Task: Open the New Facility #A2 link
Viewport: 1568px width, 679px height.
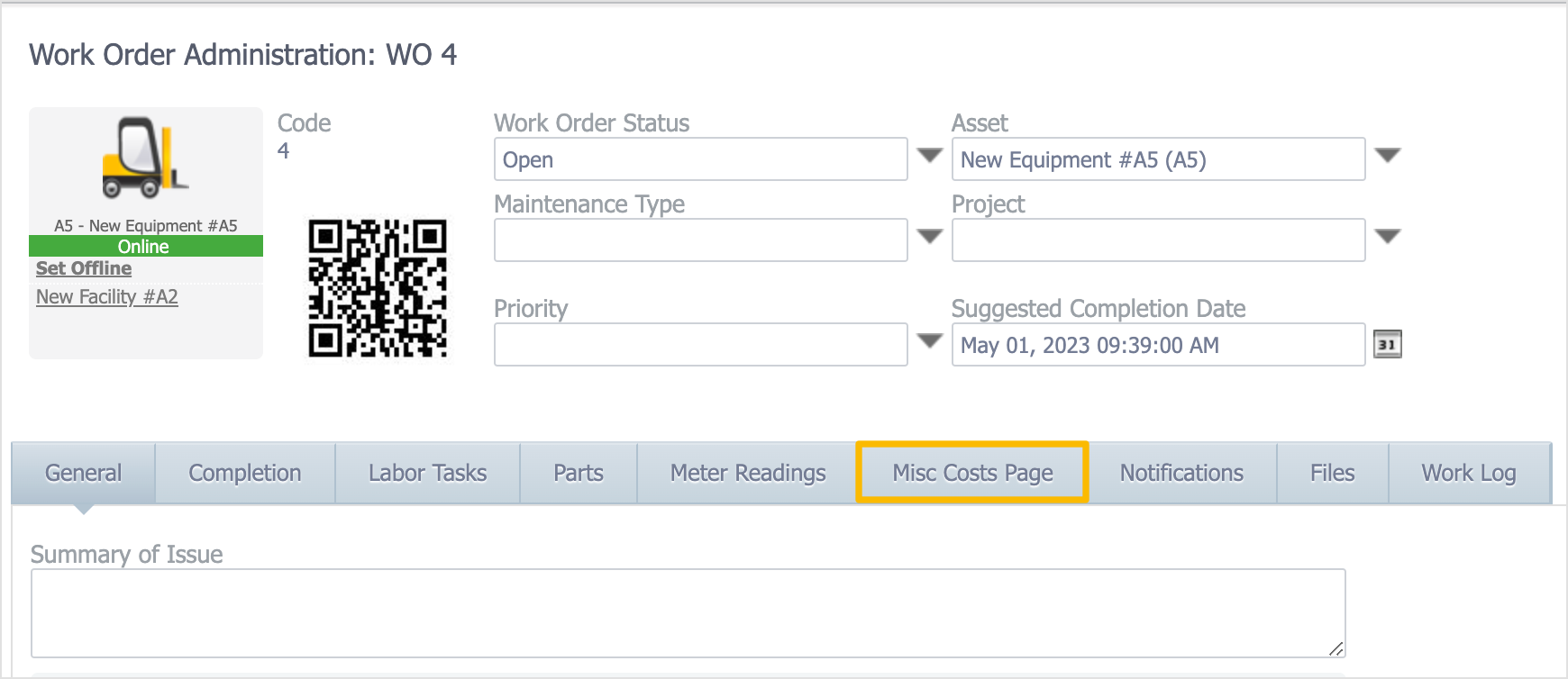Action: (x=107, y=297)
